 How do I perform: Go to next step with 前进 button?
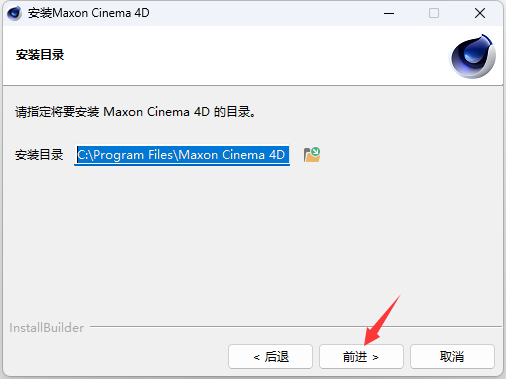(x=361, y=357)
